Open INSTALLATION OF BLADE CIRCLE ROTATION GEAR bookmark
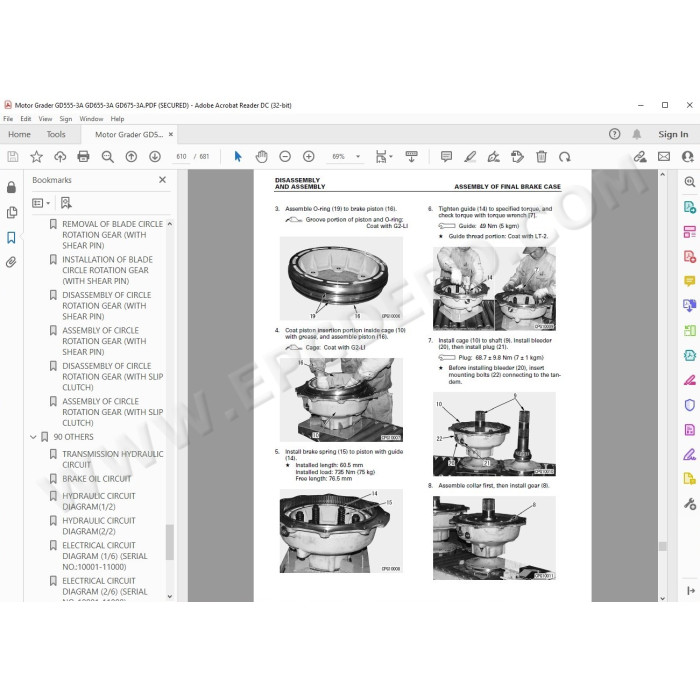This screenshot has height=700, width=700. tap(107, 270)
